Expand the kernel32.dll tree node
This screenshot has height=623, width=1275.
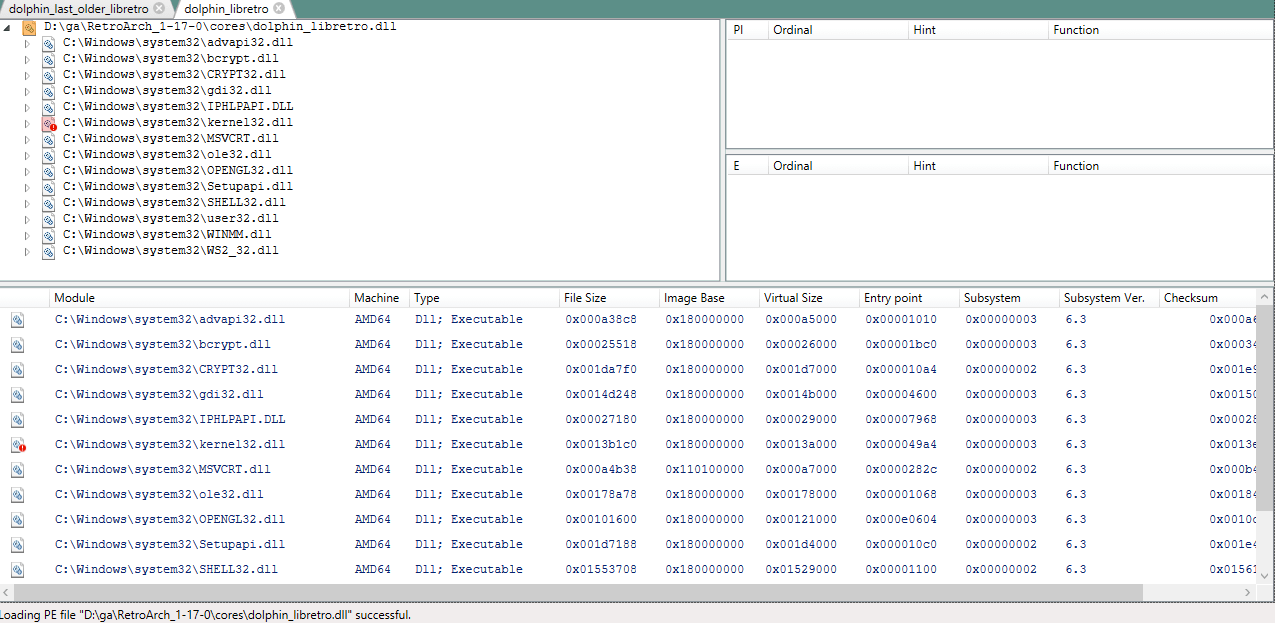point(28,123)
